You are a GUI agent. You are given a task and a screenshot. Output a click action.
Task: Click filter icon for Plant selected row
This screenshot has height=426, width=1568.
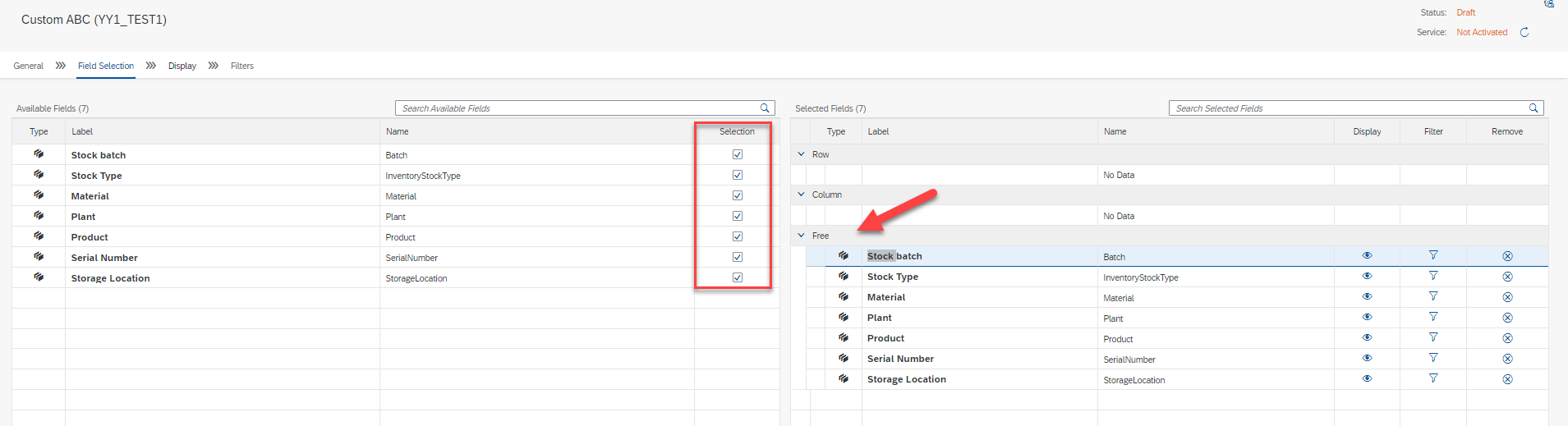click(x=1433, y=317)
